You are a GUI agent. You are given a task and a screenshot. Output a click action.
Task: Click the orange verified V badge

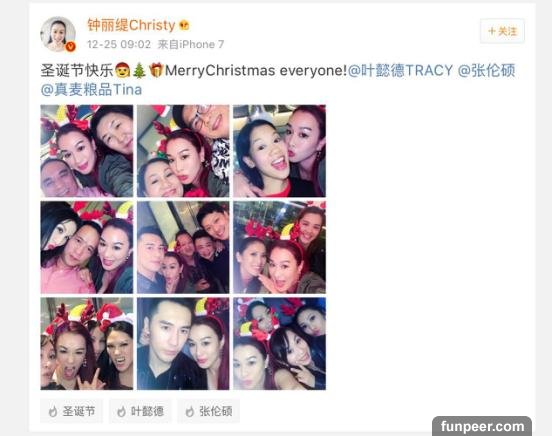[x=71, y=46]
